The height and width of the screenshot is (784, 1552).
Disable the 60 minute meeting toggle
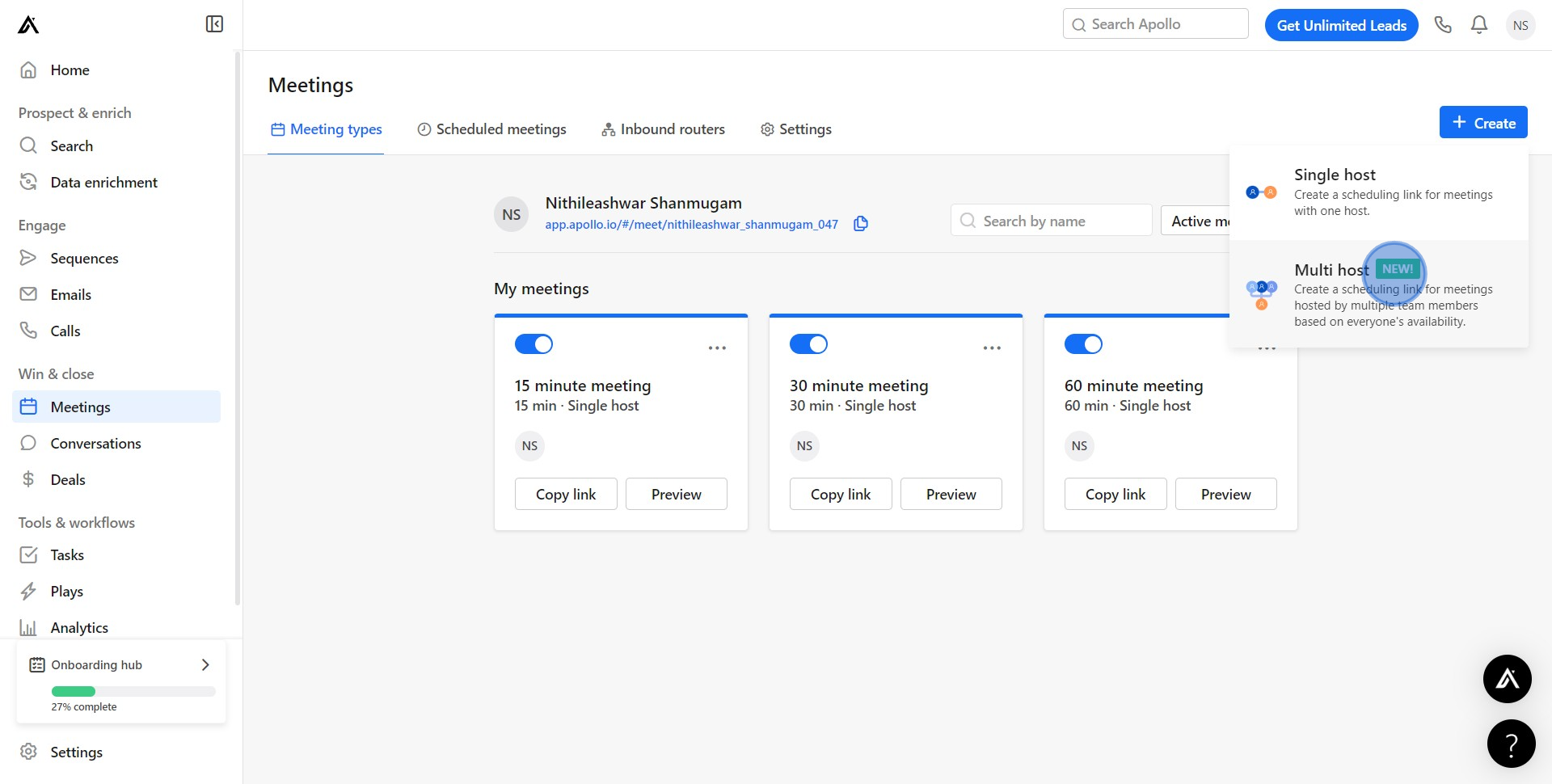pos(1083,344)
